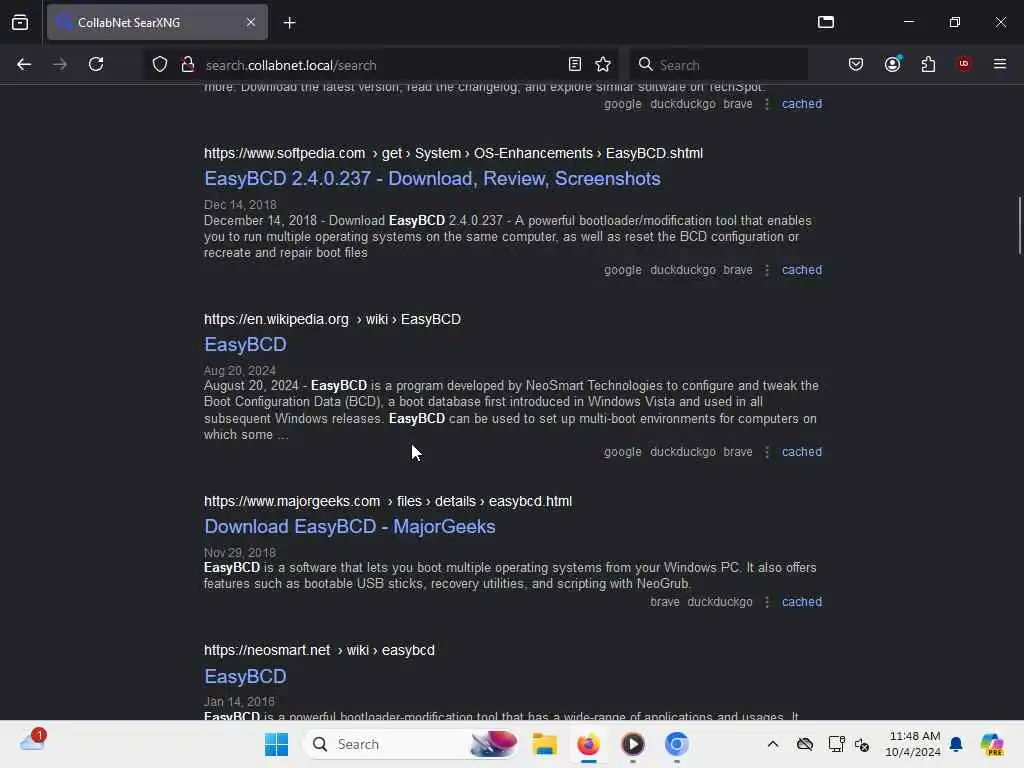The width and height of the screenshot is (1024, 768).
Task: Reload the current page
Action: coord(96,64)
